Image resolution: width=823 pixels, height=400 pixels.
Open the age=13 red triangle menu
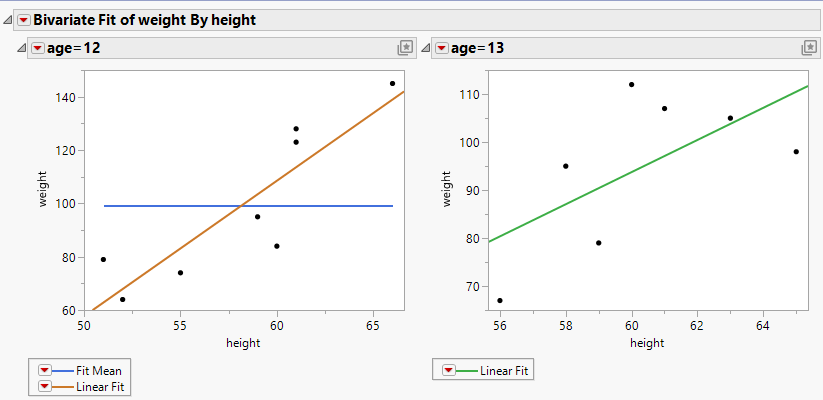point(441,48)
